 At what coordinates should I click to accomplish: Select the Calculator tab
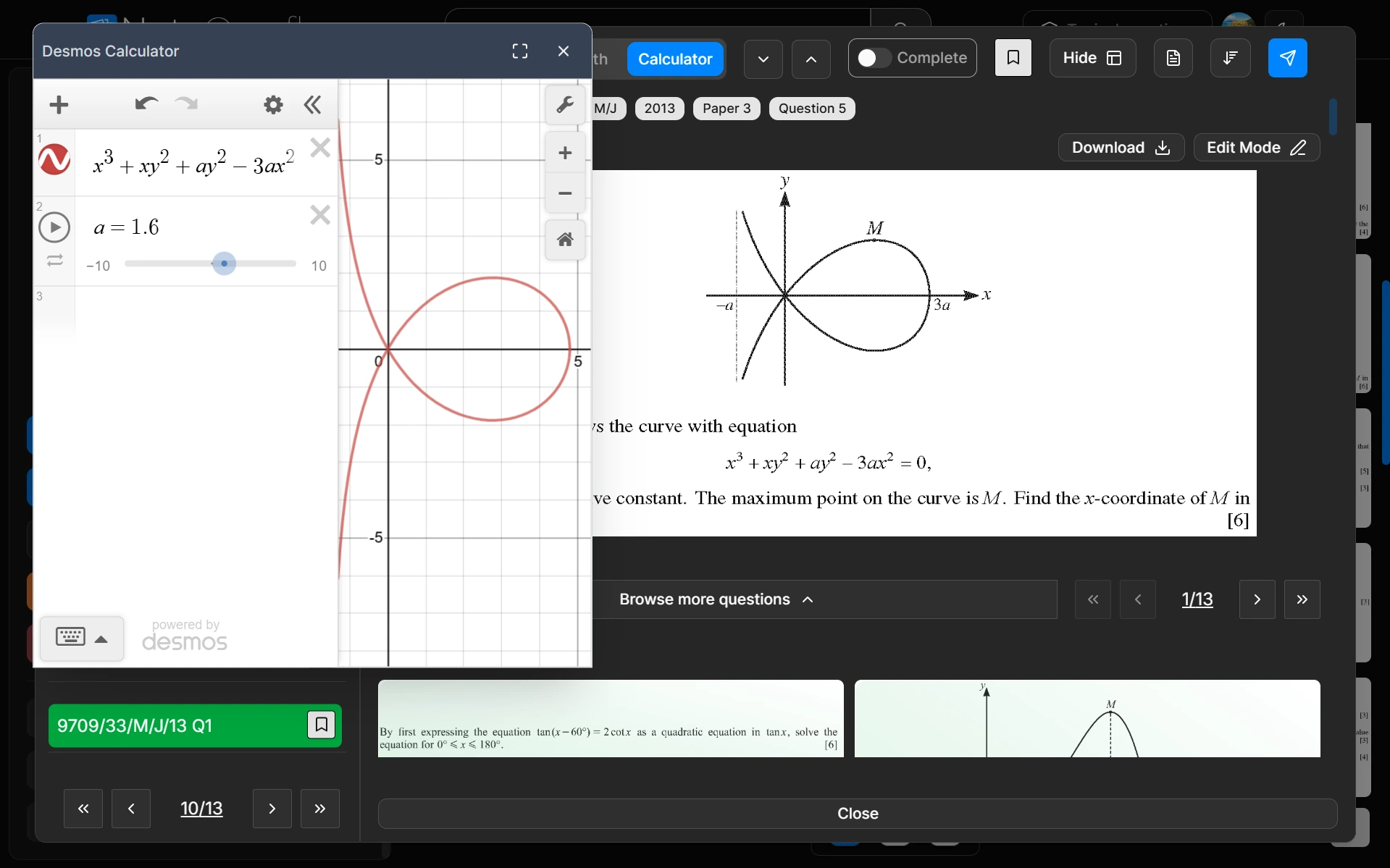(675, 59)
